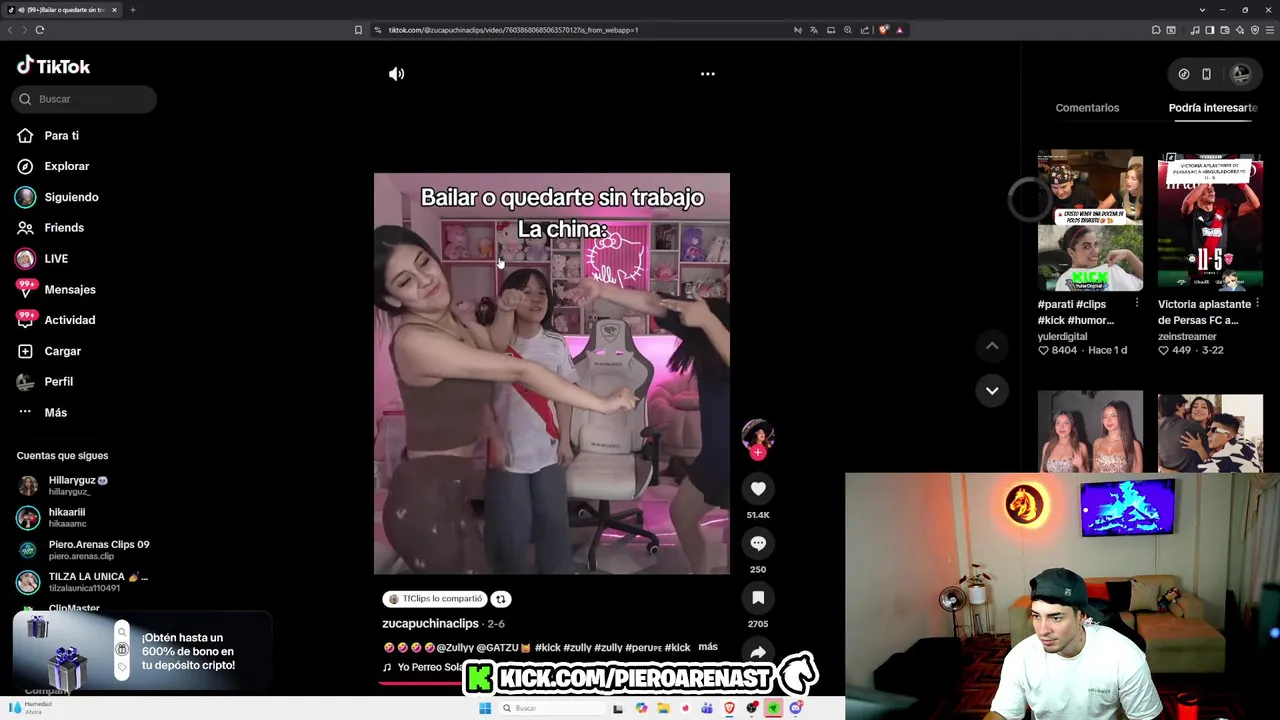The width and height of the screenshot is (1280, 720).
Task: Switch to the Podría interesarte tab
Action: coord(1212,108)
